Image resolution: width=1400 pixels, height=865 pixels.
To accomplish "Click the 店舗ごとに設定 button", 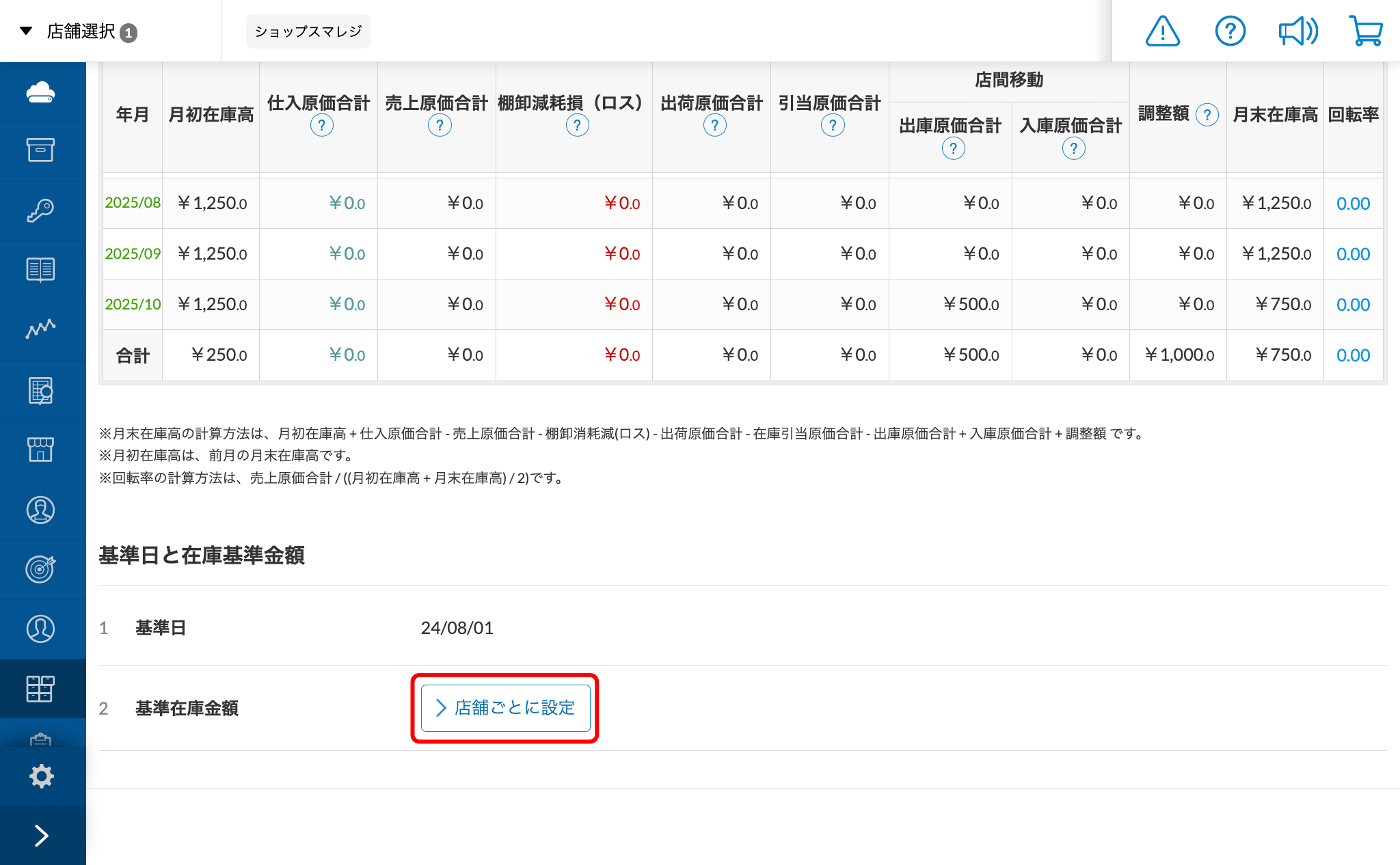I will pyautogui.click(x=505, y=708).
